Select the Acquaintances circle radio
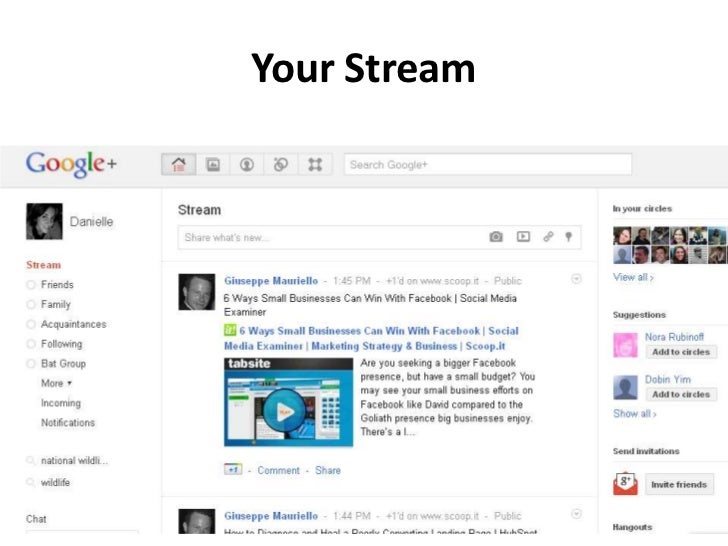The width and height of the screenshot is (728, 546). tap(31, 324)
